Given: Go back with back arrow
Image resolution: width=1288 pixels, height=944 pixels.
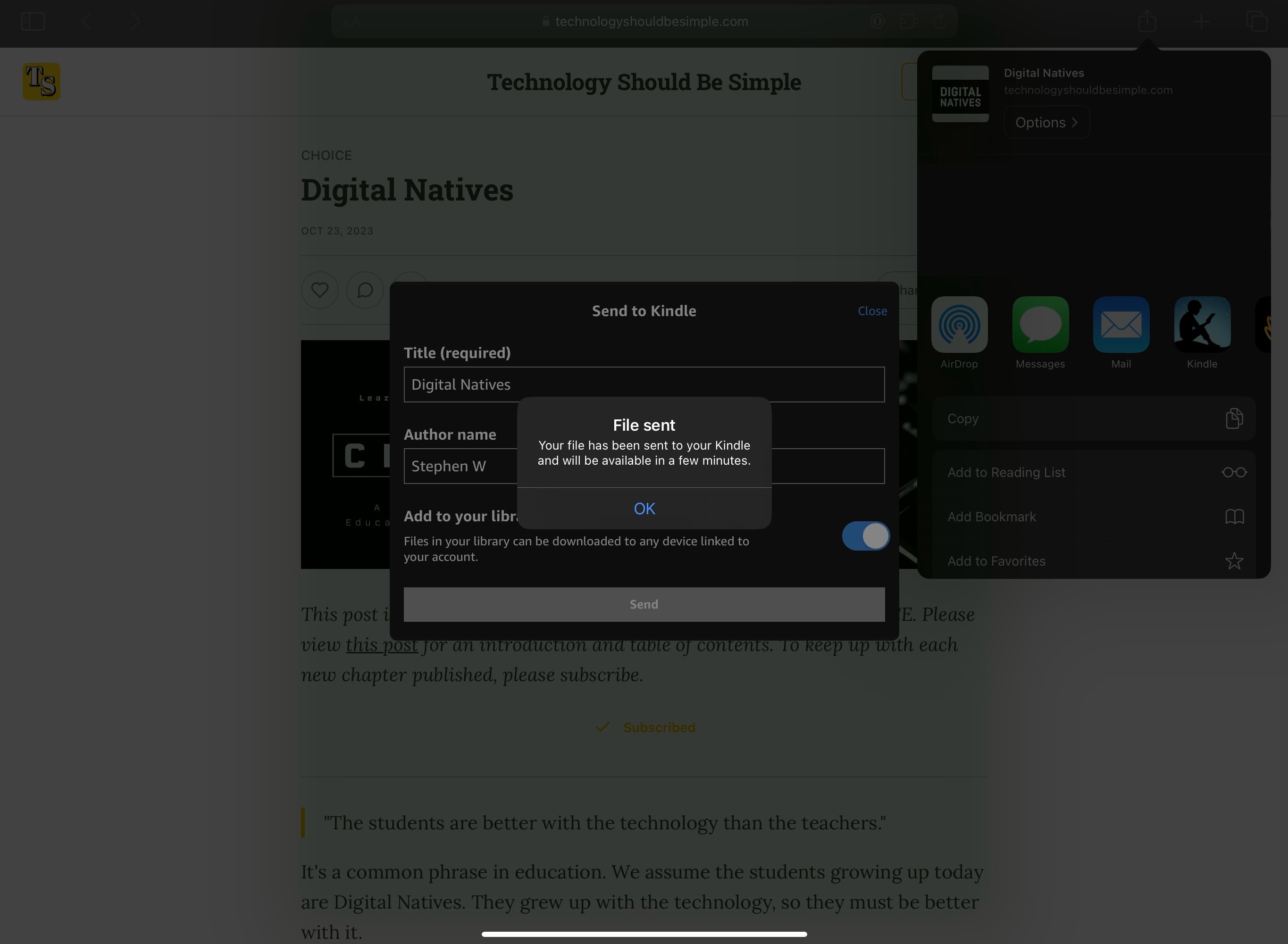Looking at the screenshot, I should [x=86, y=22].
